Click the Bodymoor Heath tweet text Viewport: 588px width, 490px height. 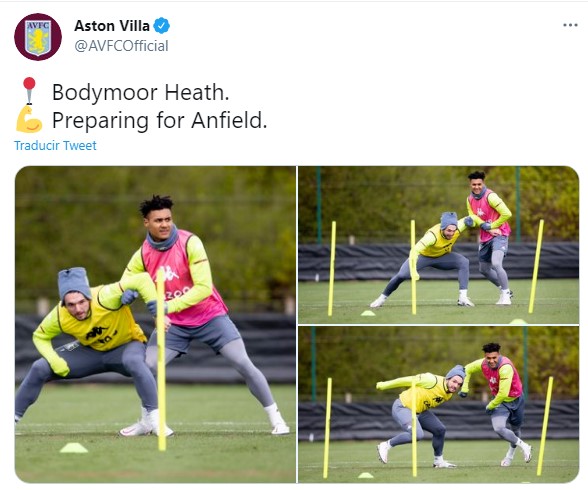141,92
